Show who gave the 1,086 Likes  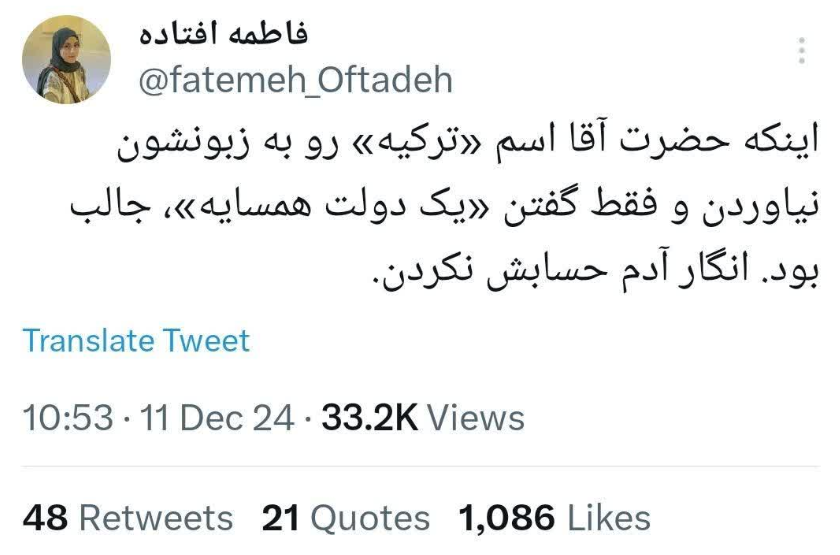554,518
